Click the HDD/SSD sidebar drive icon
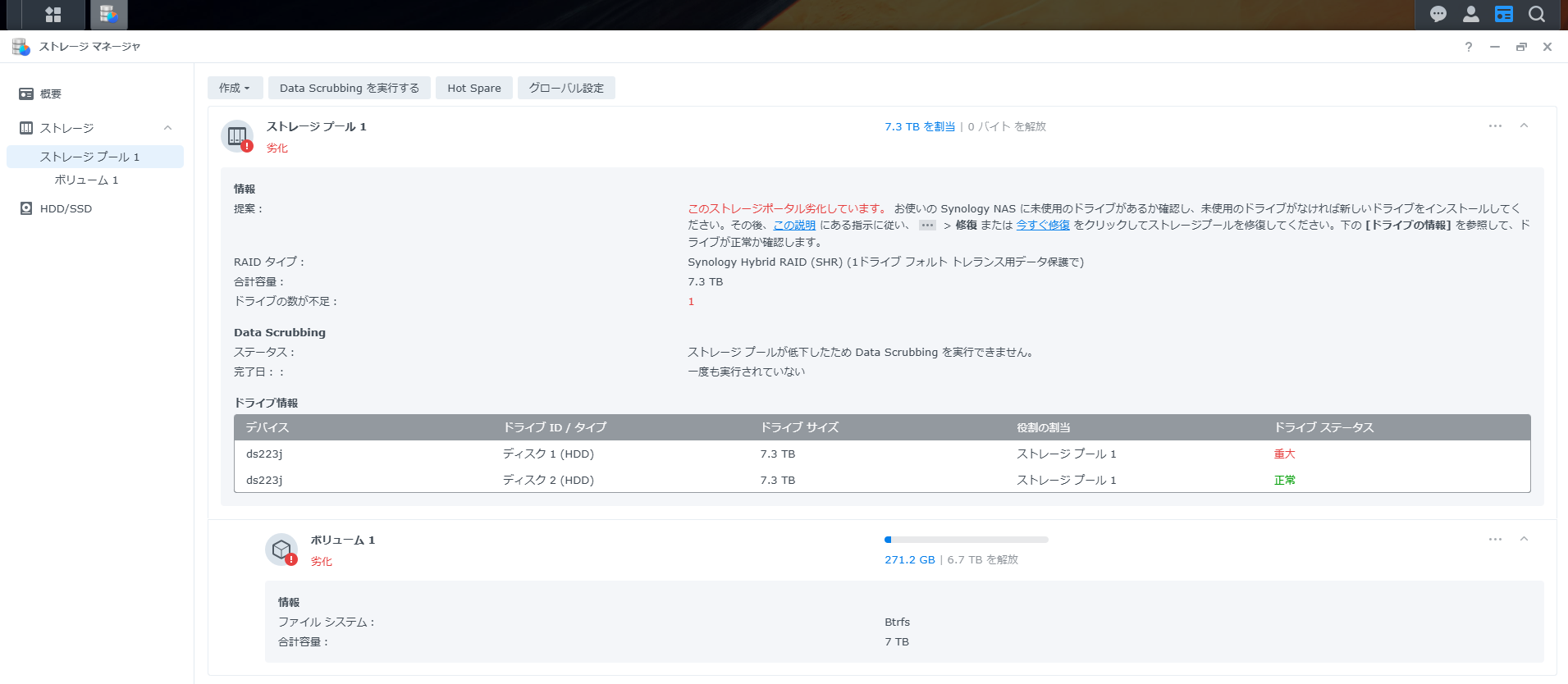The width and height of the screenshot is (1568, 684). [x=26, y=208]
